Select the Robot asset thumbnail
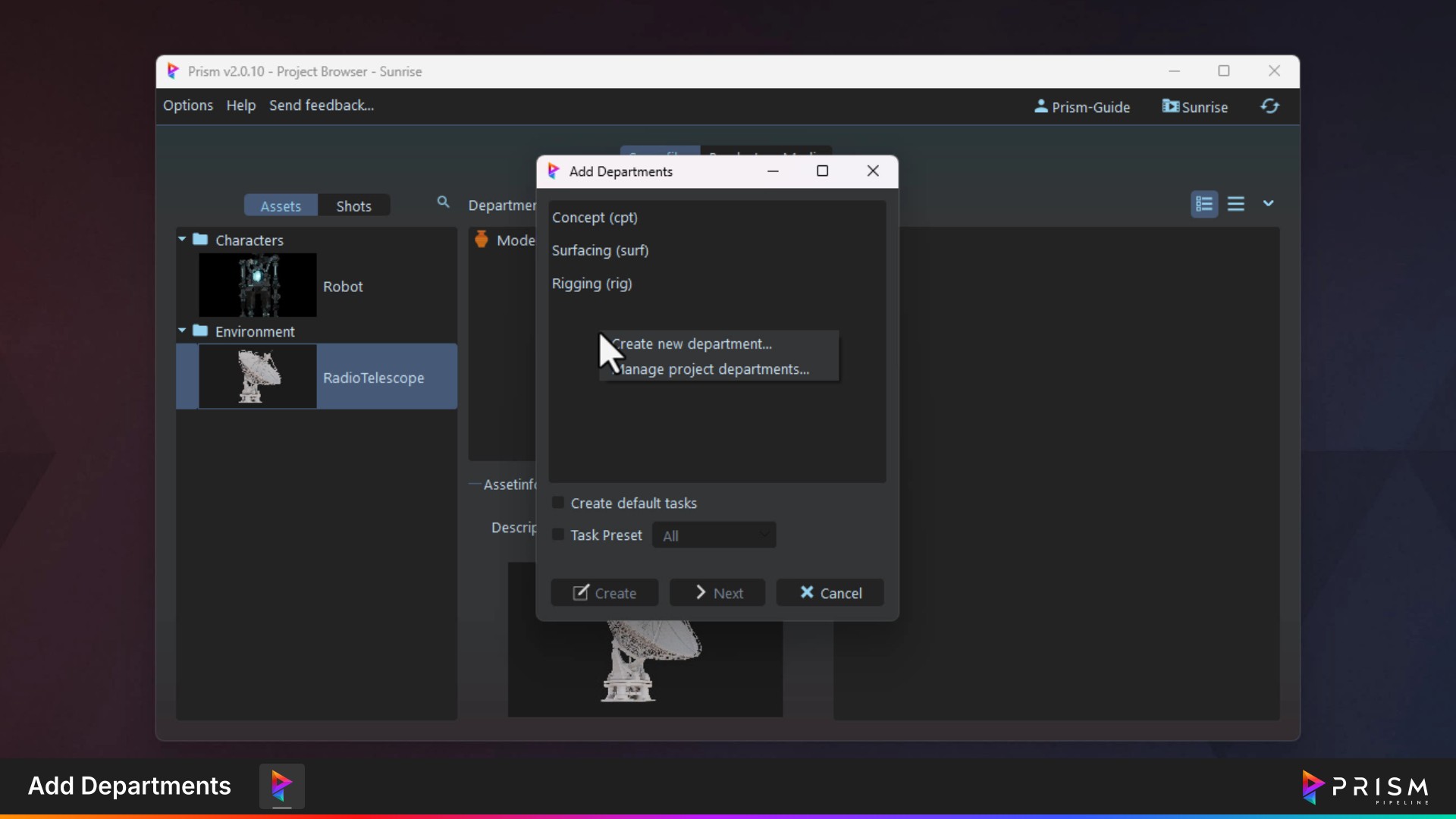1456x819 pixels. (257, 285)
